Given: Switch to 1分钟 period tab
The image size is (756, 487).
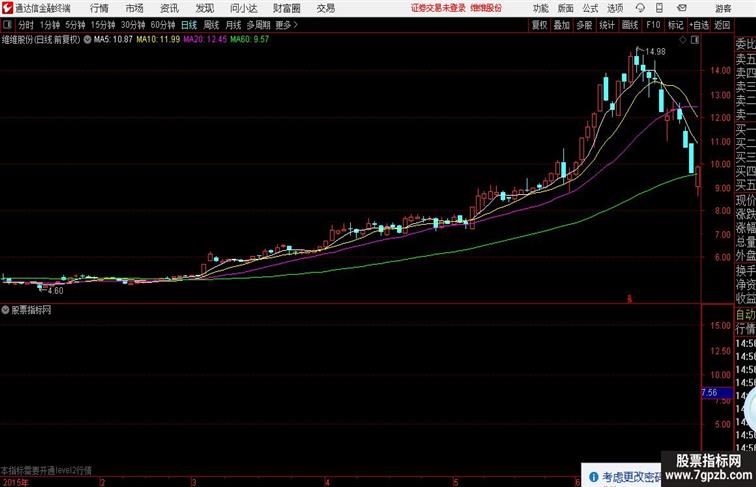Looking at the screenshot, I should click(x=50, y=25).
